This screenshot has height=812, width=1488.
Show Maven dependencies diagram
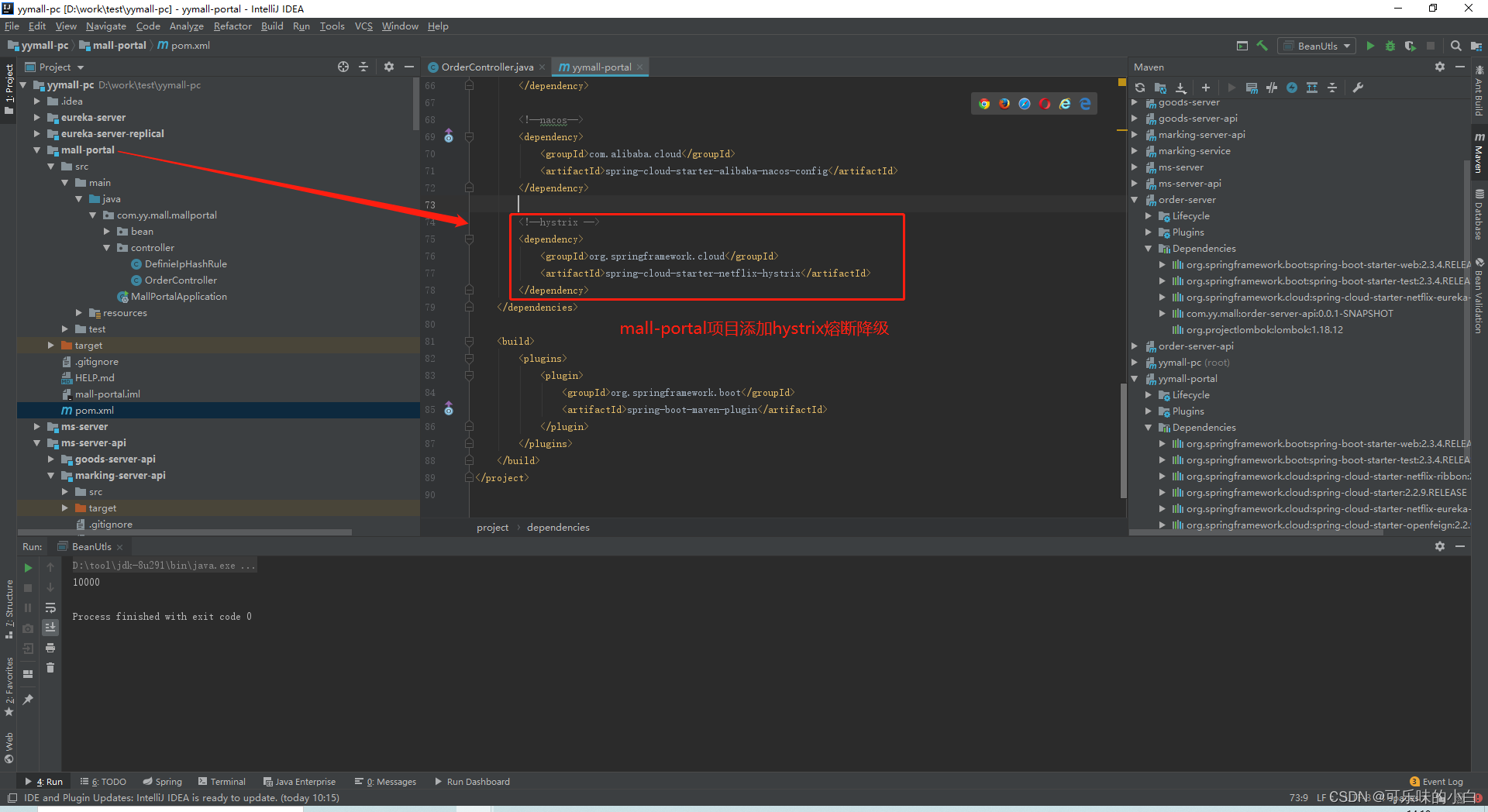[1312, 88]
